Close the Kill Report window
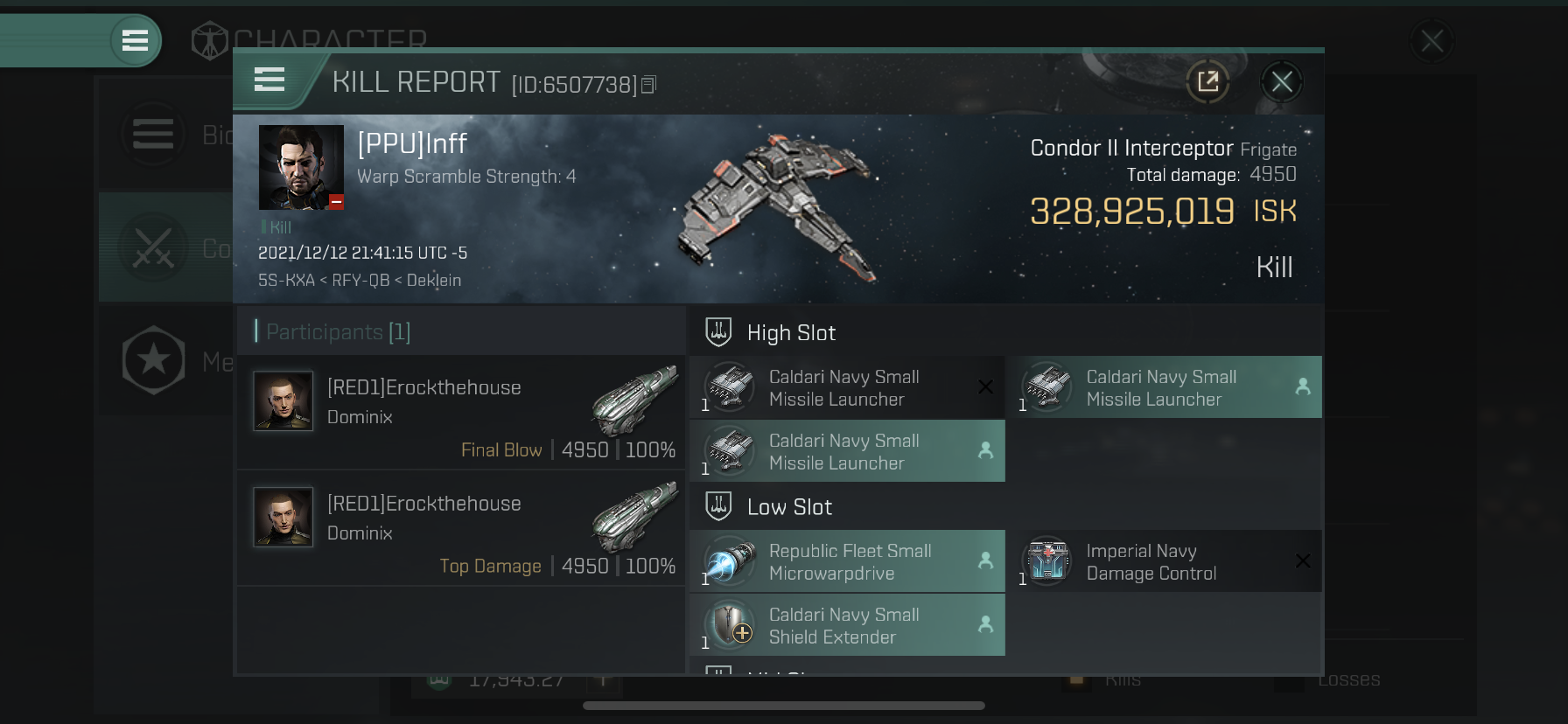1568x724 pixels. tap(1282, 82)
